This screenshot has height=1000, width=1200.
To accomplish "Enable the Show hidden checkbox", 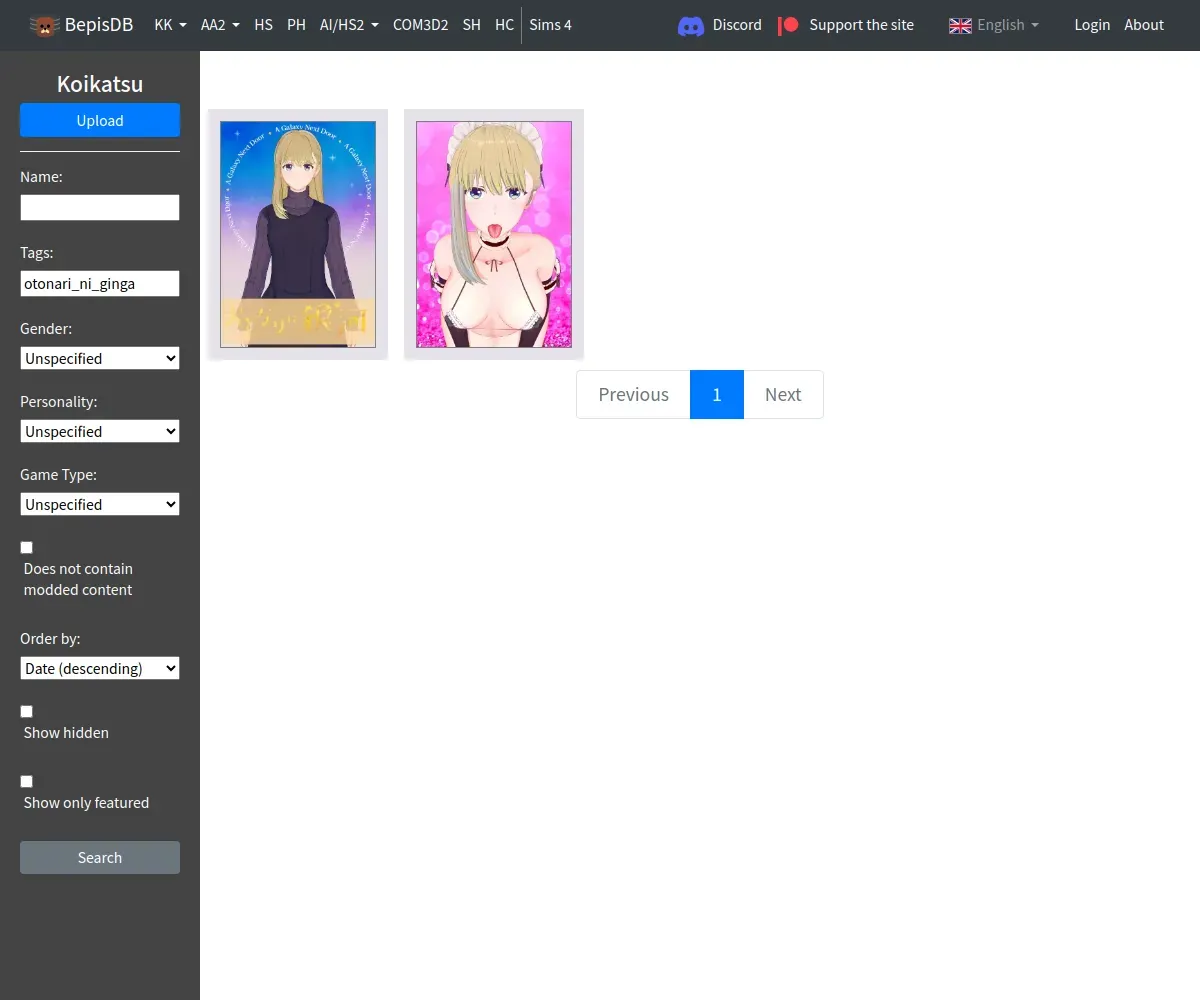I will coord(27,711).
